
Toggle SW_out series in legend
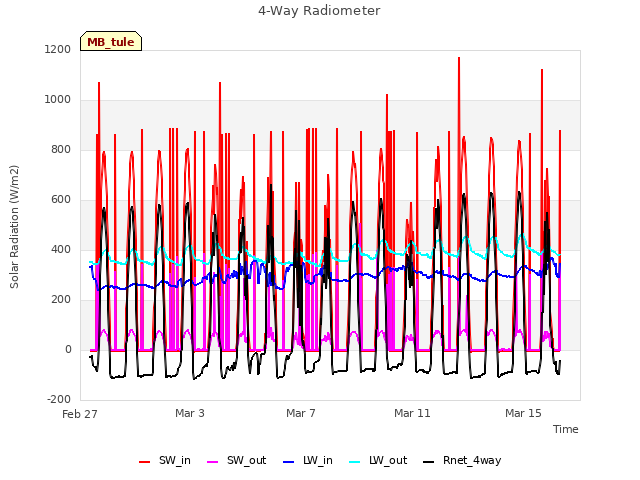[x=237, y=461]
